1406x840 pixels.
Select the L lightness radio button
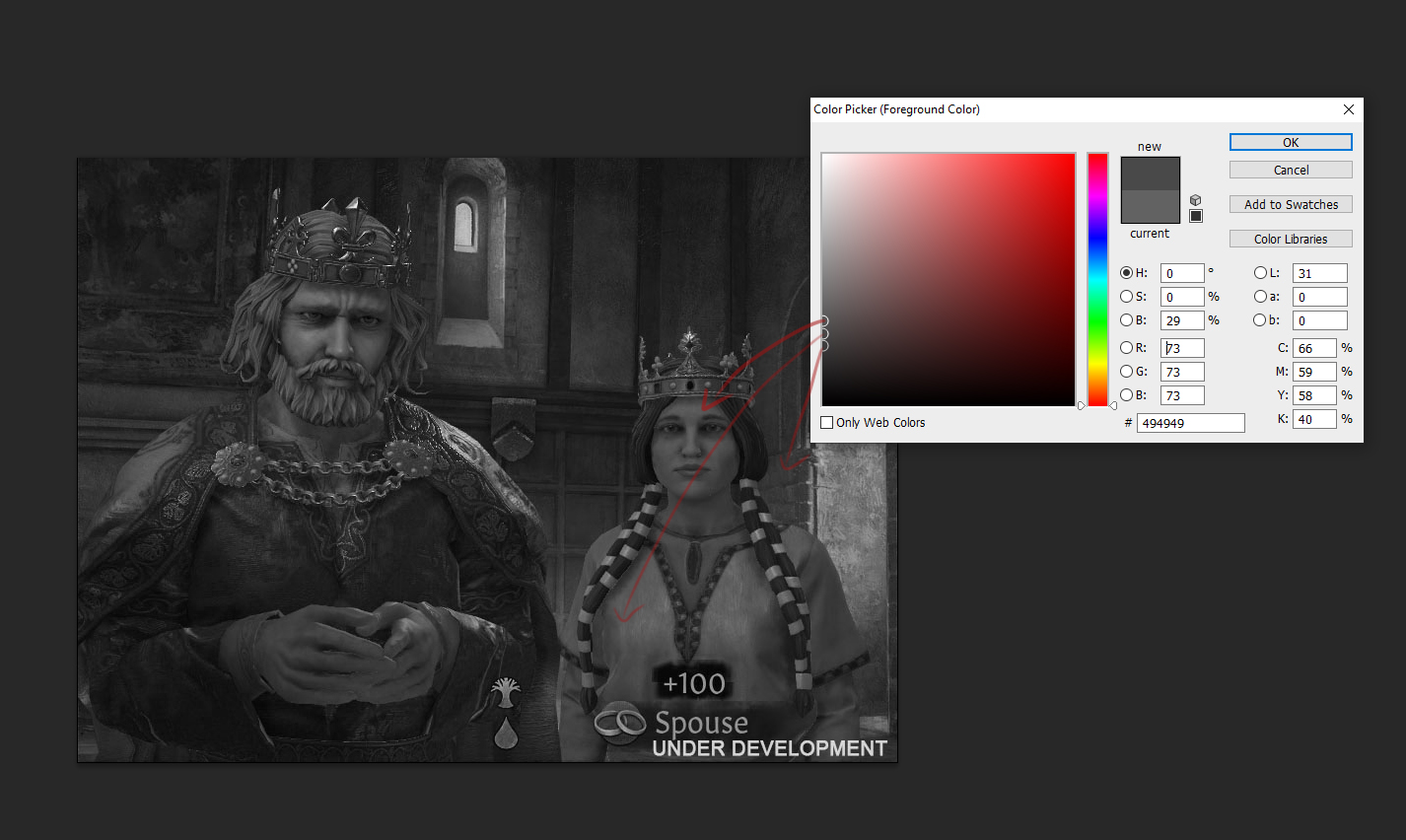pyautogui.click(x=1260, y=273)
